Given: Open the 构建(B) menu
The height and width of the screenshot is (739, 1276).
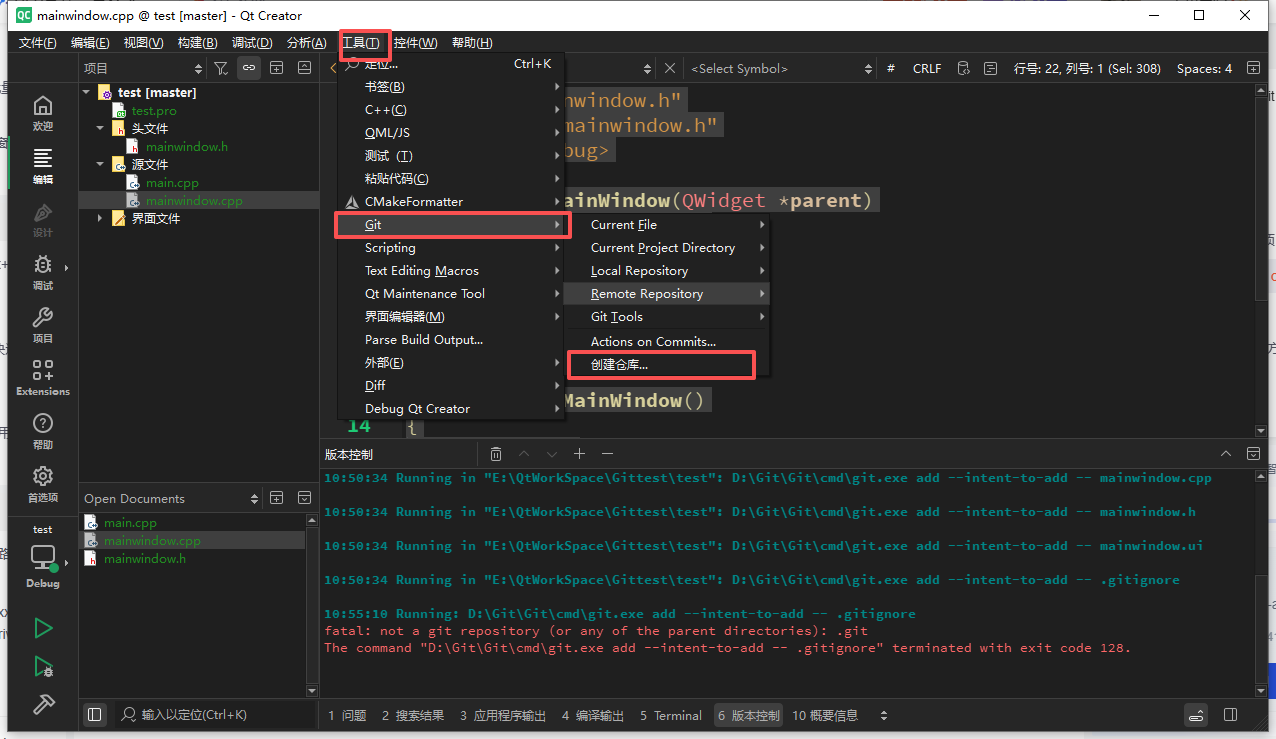Looking at the screenshot, I should coord(197,42).
